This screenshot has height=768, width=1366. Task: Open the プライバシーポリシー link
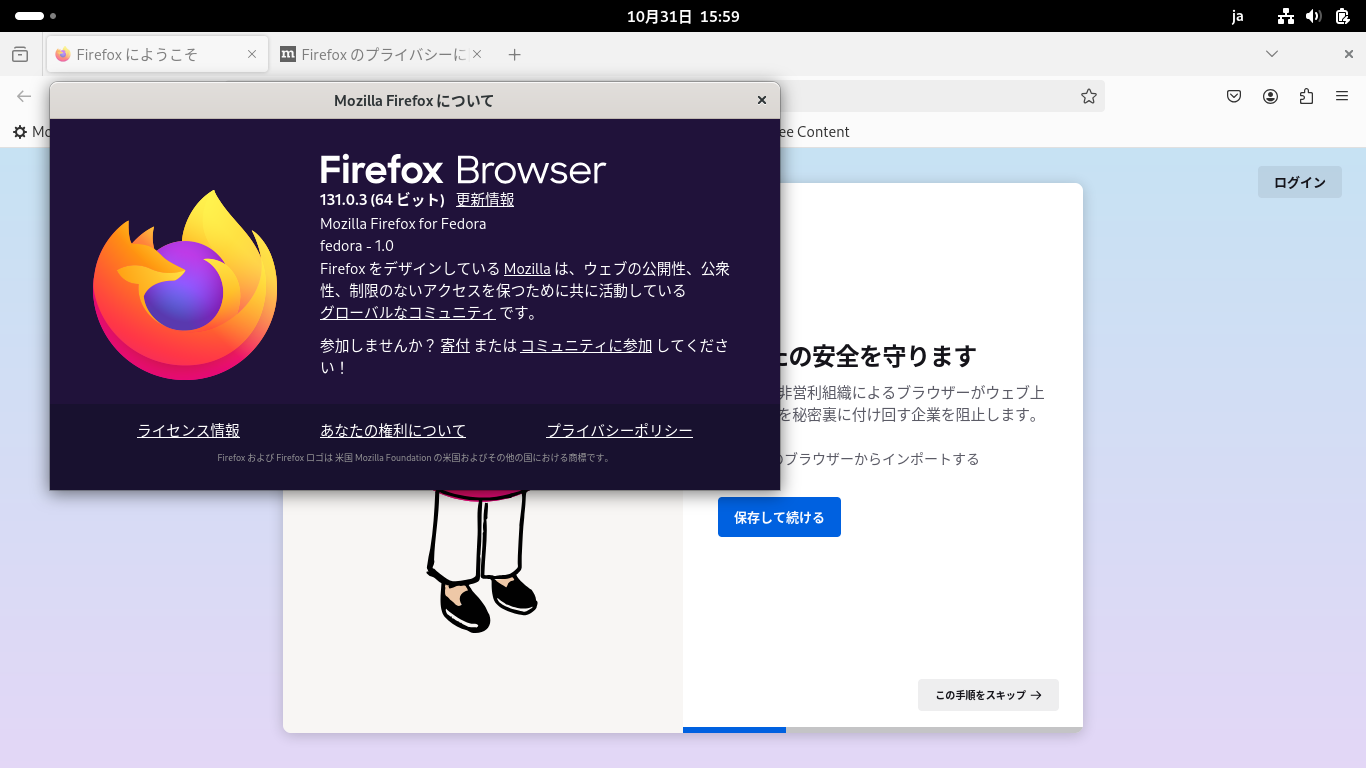point(620,431)
